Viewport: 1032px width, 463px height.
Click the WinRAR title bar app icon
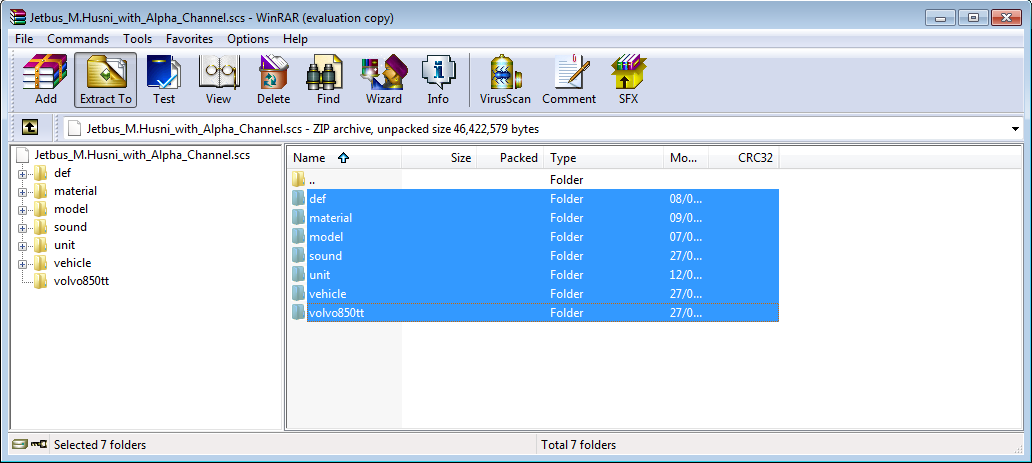pos(18,18)
